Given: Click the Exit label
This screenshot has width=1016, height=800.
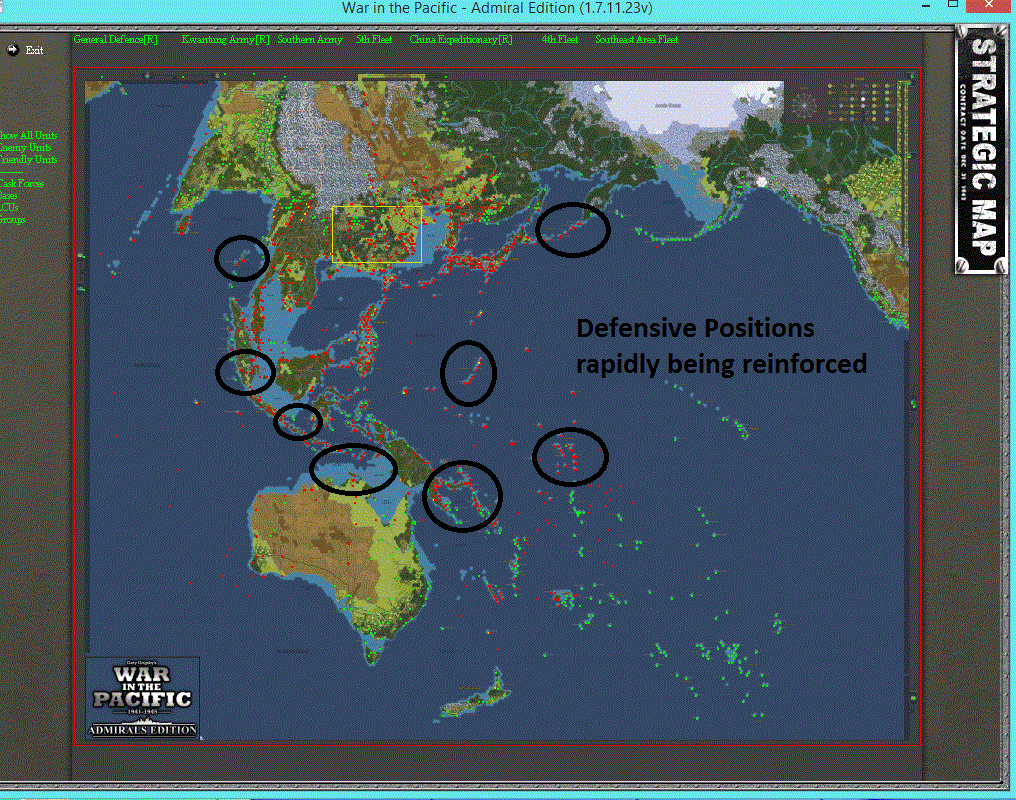Looking at the screenshot, I should (34, 51).
